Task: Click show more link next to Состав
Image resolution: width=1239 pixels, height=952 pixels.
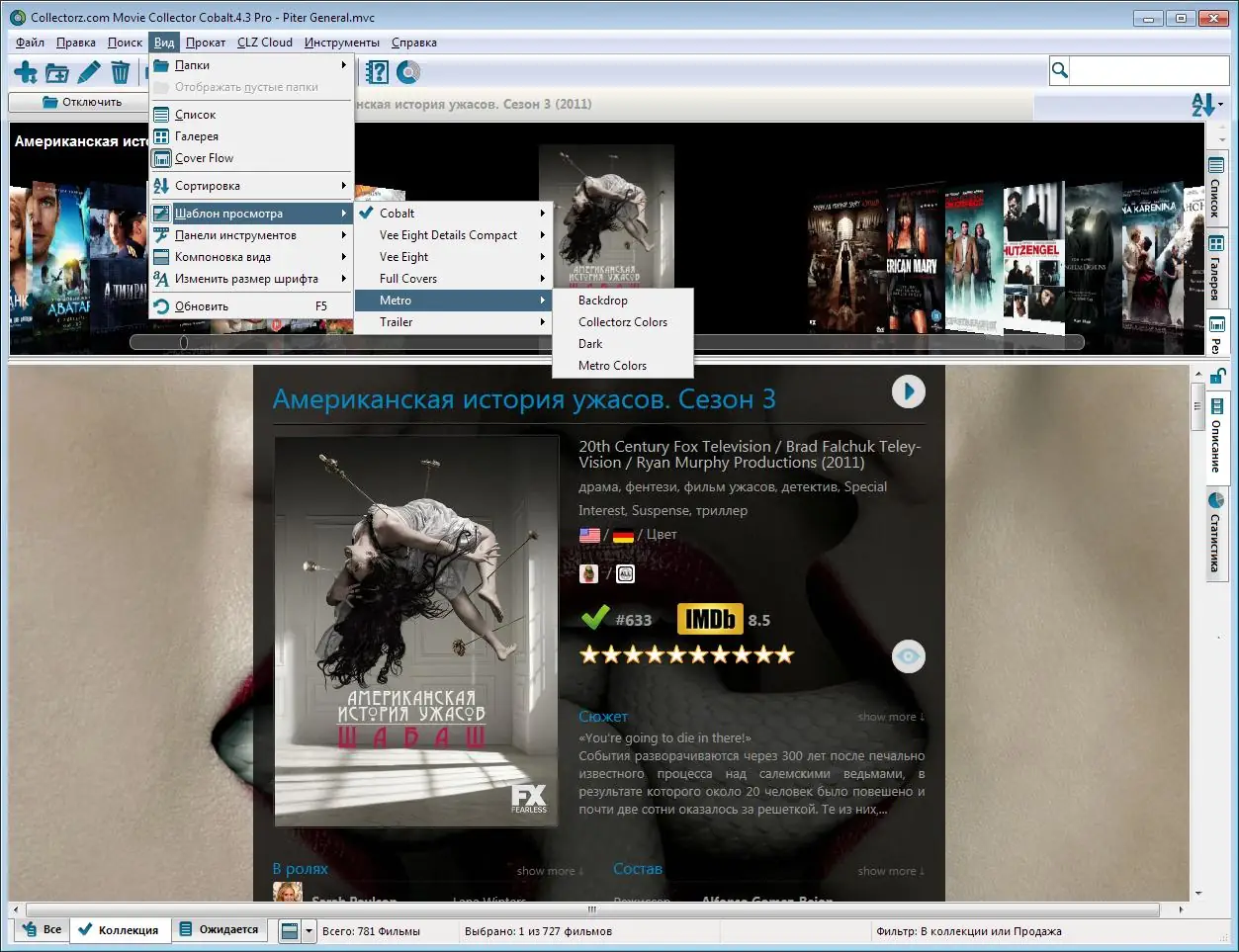Action: click(891, 872)
